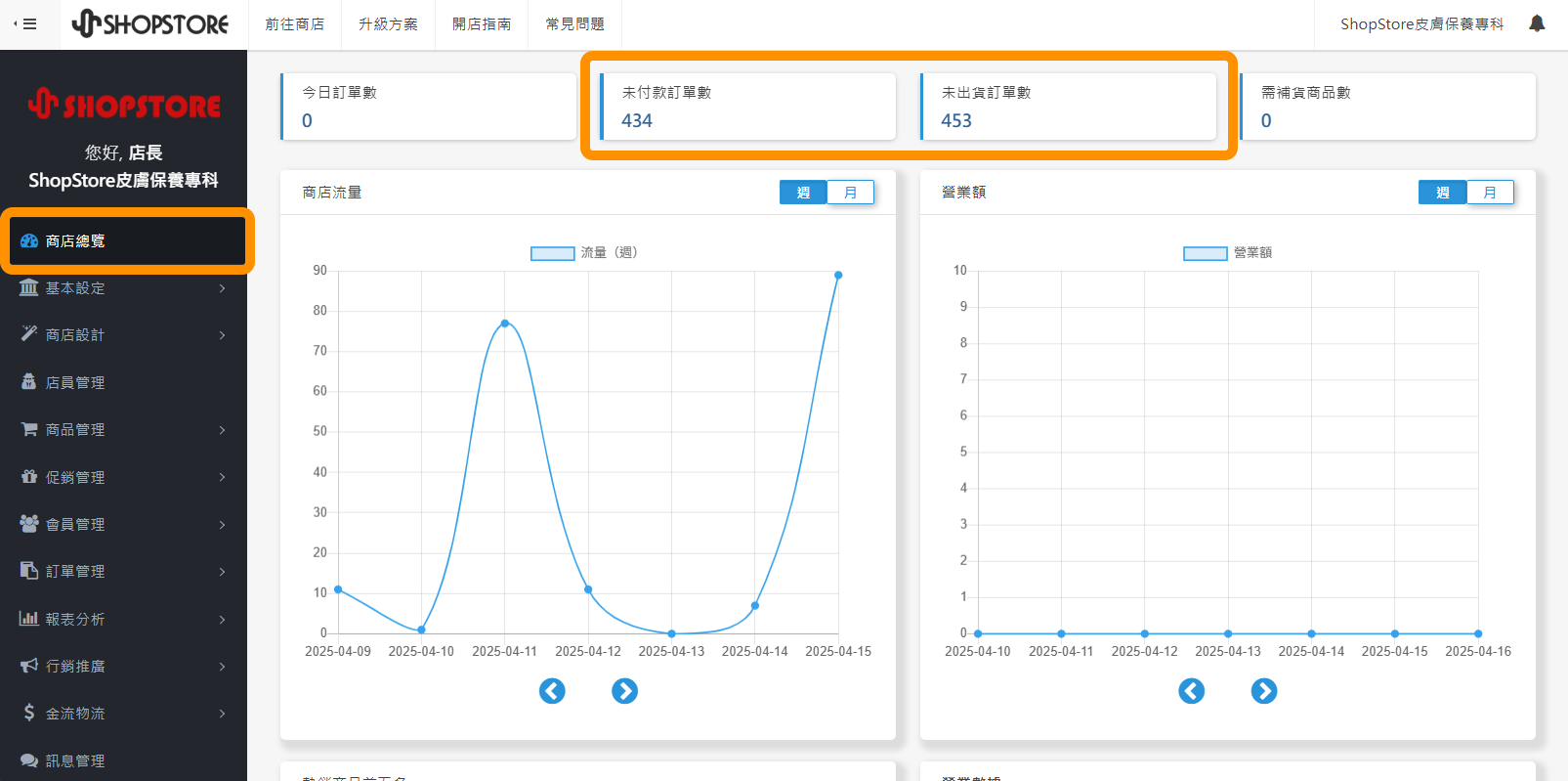The height and width of the screenshot is (781, 1568).
Task: Switch 商店流量 chart to 月 view
Action: (851, 193)
